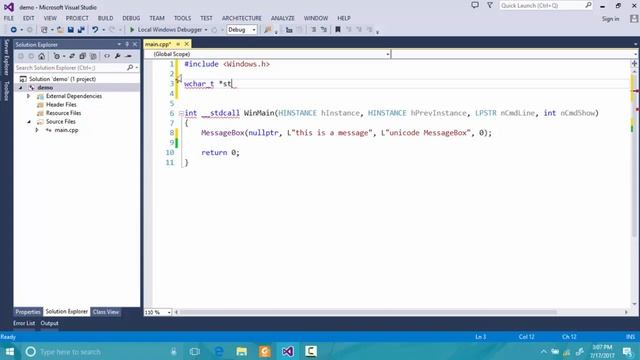
Task: Toggle Preview Selected Items in Solution Explorer
Action: (129, 56)
